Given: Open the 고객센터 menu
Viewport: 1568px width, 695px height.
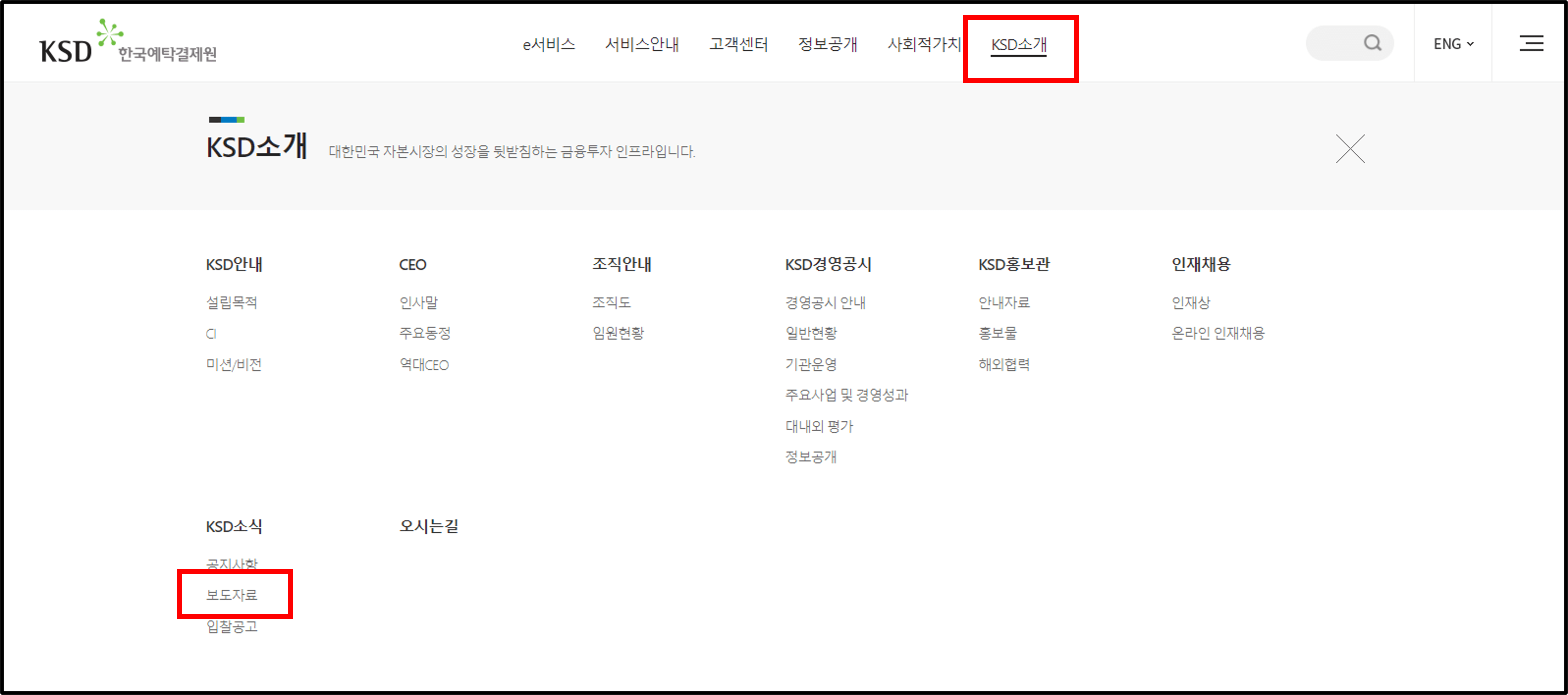Looking at the screenshot, I should click(x=739, y=44).
